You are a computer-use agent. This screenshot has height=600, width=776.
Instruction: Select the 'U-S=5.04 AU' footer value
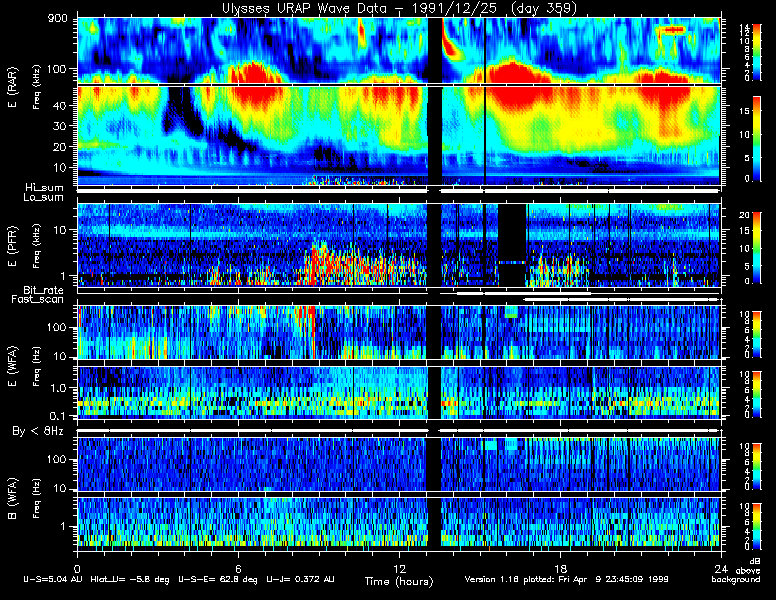tap(53, 579)
